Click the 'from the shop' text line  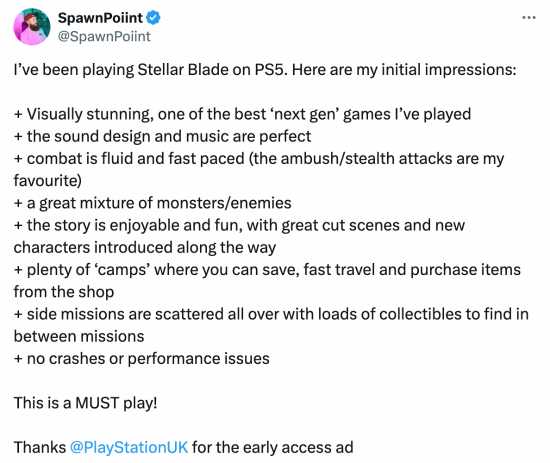[x=64, y=292]
